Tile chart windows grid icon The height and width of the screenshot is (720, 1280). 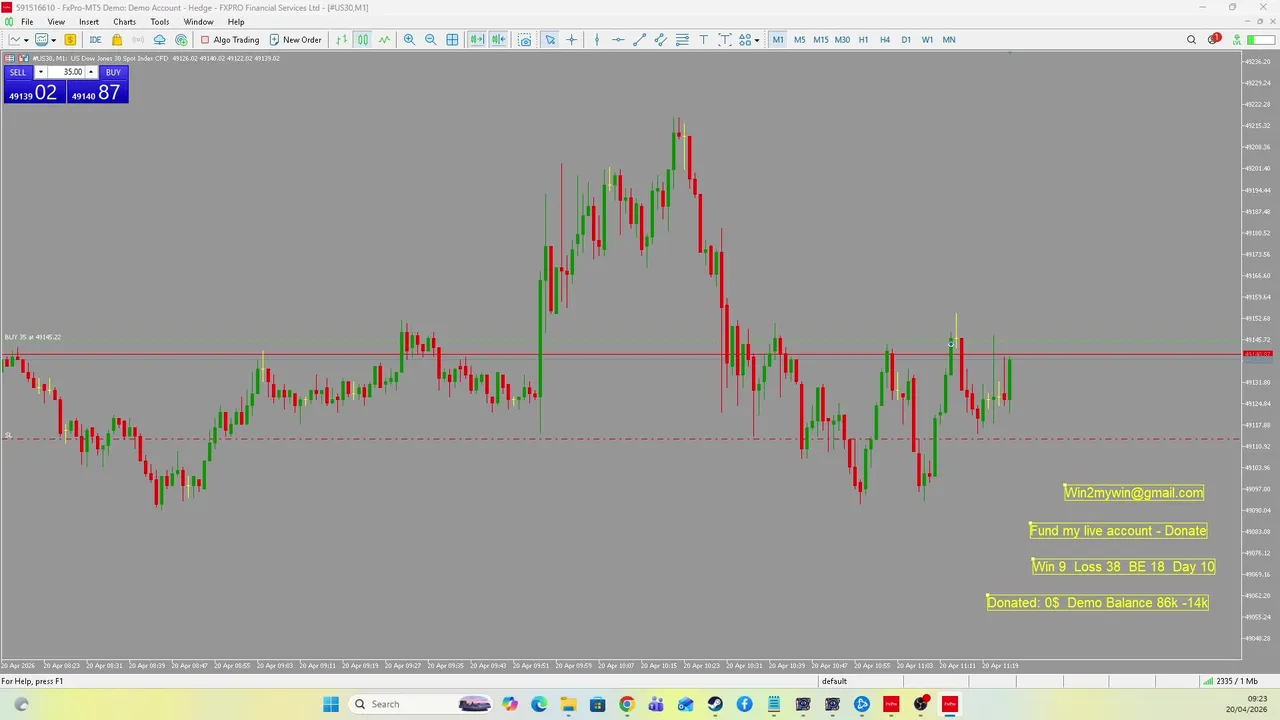[x=452, y=40]
